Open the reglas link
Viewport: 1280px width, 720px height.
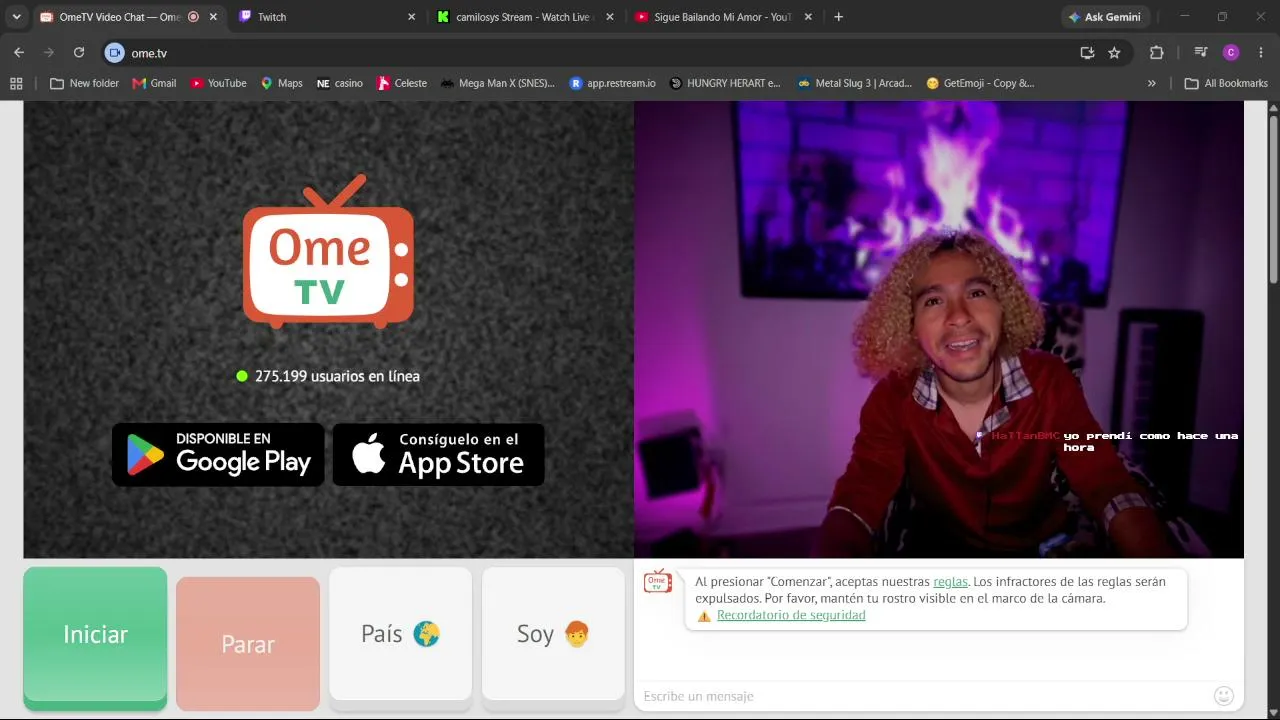pos(950,582)
